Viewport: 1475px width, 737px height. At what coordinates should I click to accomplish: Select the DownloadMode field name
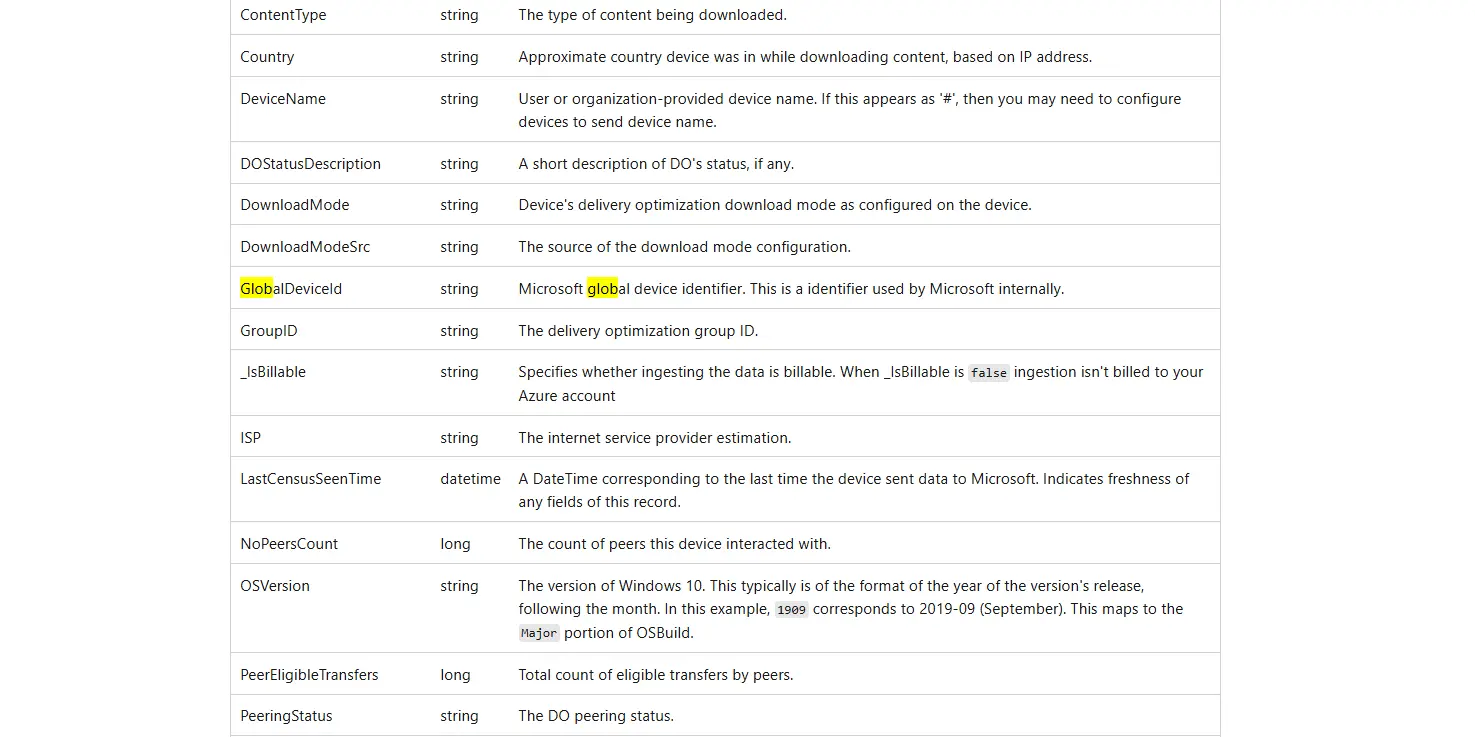point(295,205)
